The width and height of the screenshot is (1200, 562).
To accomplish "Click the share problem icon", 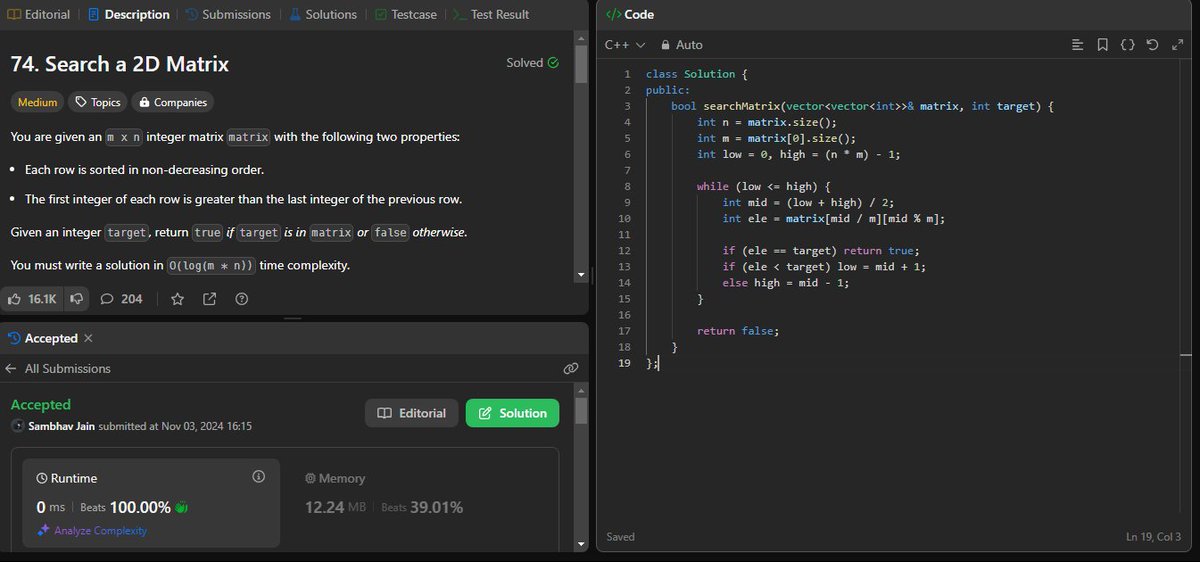I will pos(209,299).
